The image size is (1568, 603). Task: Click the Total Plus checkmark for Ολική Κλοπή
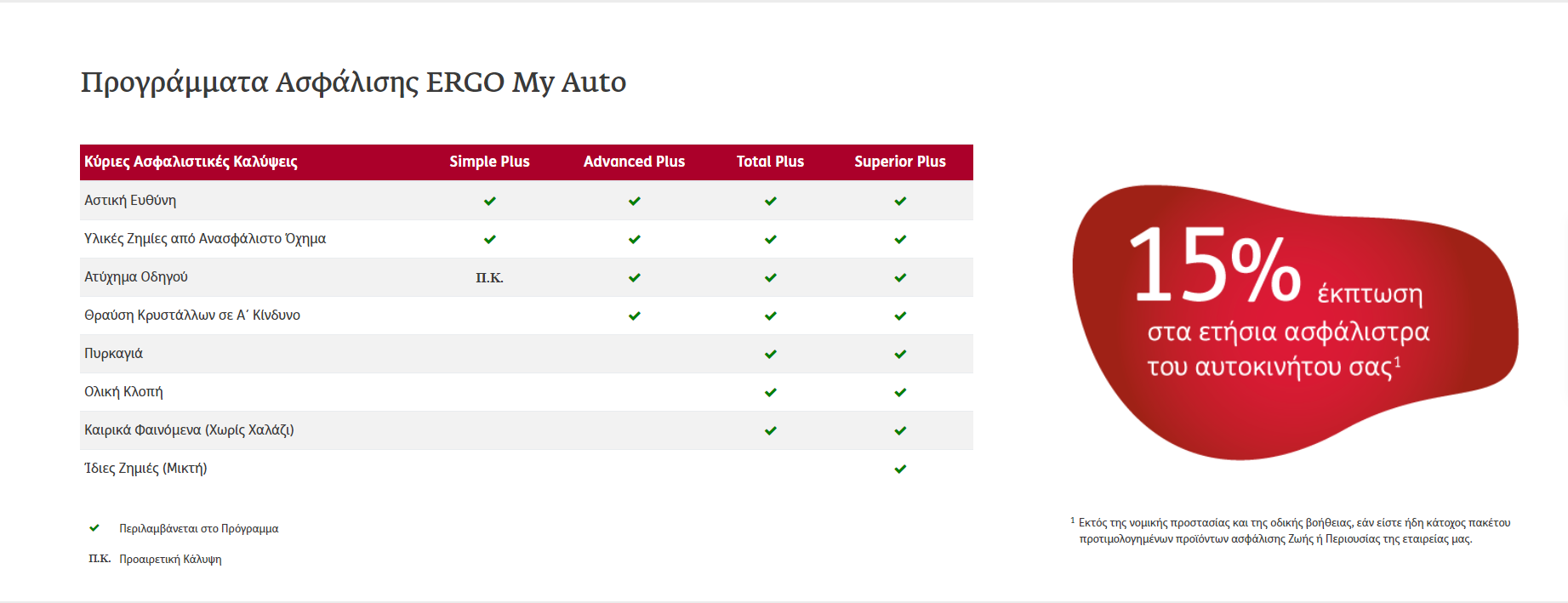pyautogui.click(x=771, y=393)
